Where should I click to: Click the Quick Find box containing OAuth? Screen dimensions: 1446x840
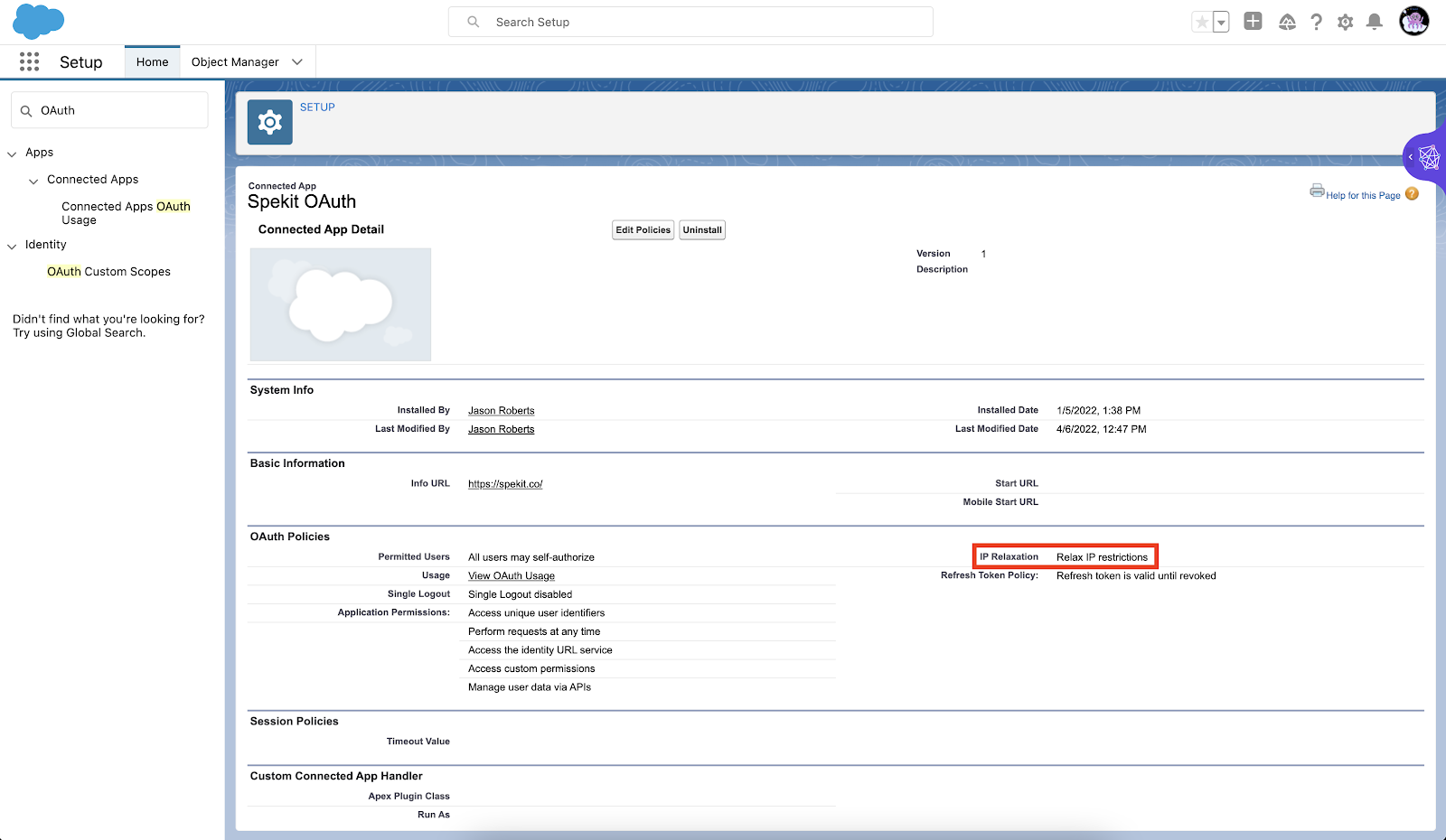109,110
